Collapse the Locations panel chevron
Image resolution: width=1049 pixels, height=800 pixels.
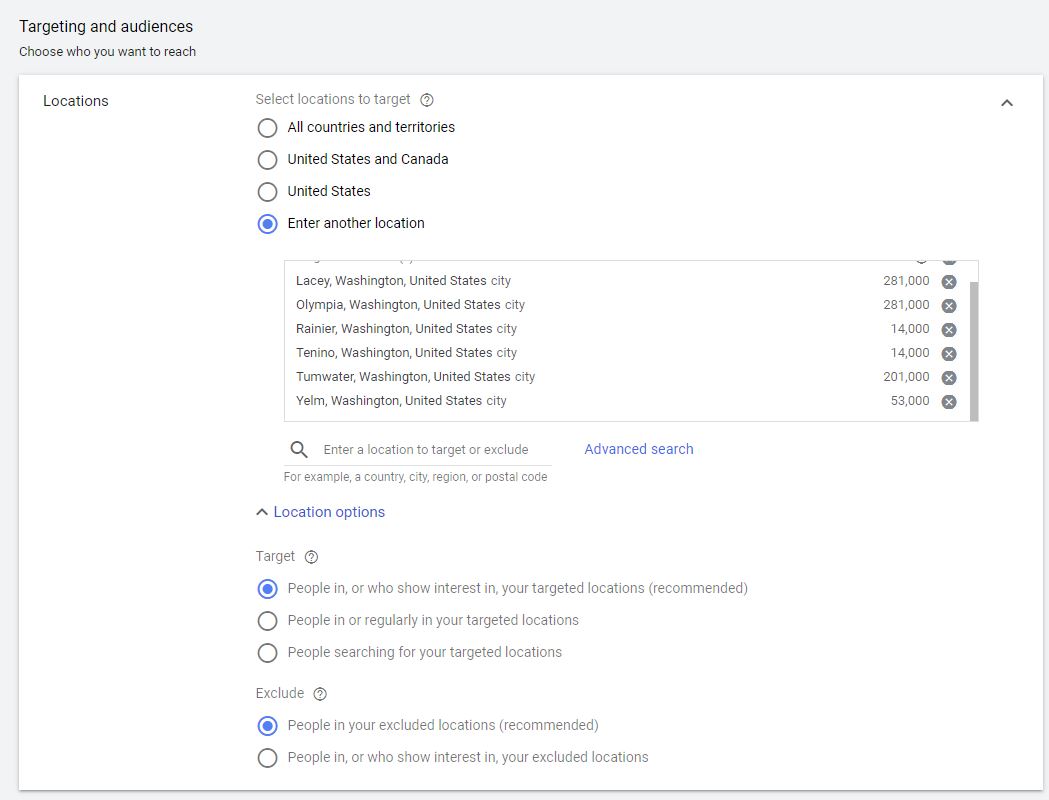(1007, 103)
